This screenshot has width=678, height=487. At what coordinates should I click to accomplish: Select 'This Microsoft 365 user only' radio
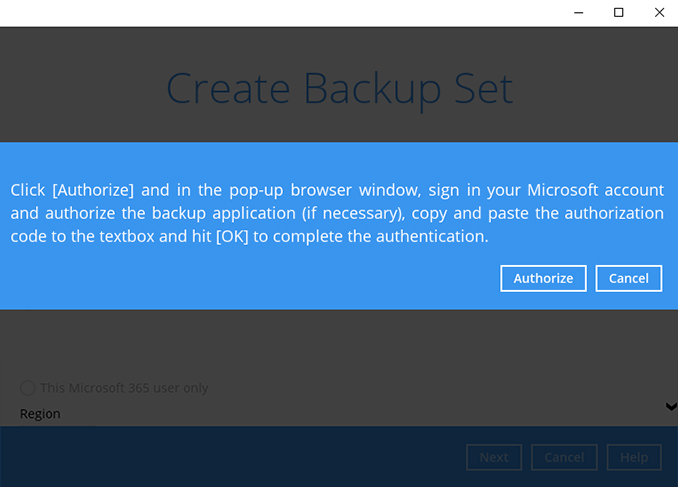tap(28, 388)
